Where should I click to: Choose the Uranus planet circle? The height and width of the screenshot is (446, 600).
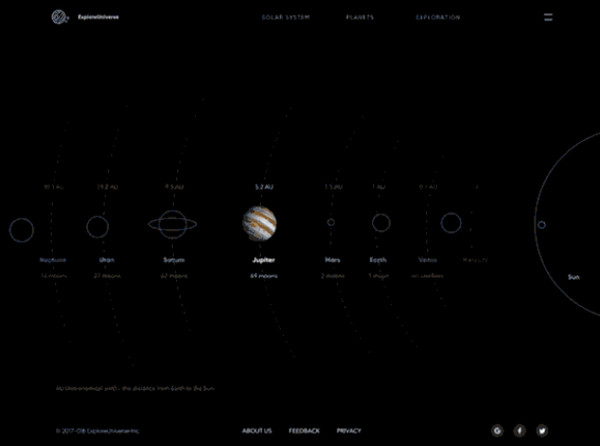(97, 227)
